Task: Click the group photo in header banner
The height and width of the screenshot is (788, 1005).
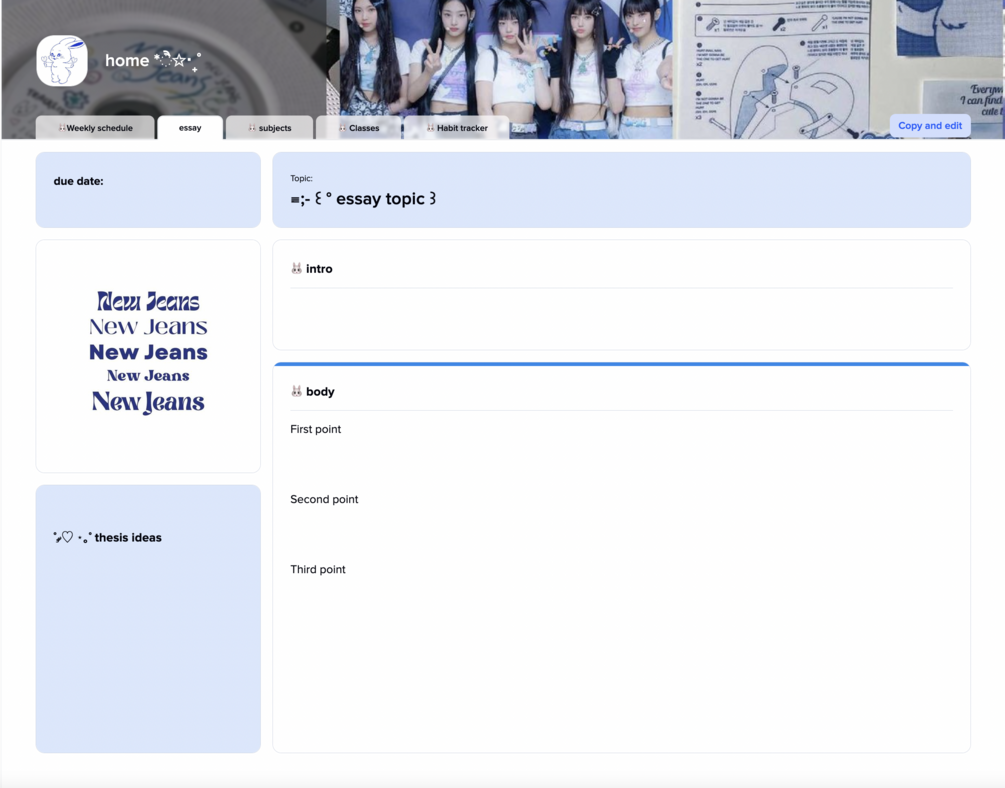Action: point(506,69)
